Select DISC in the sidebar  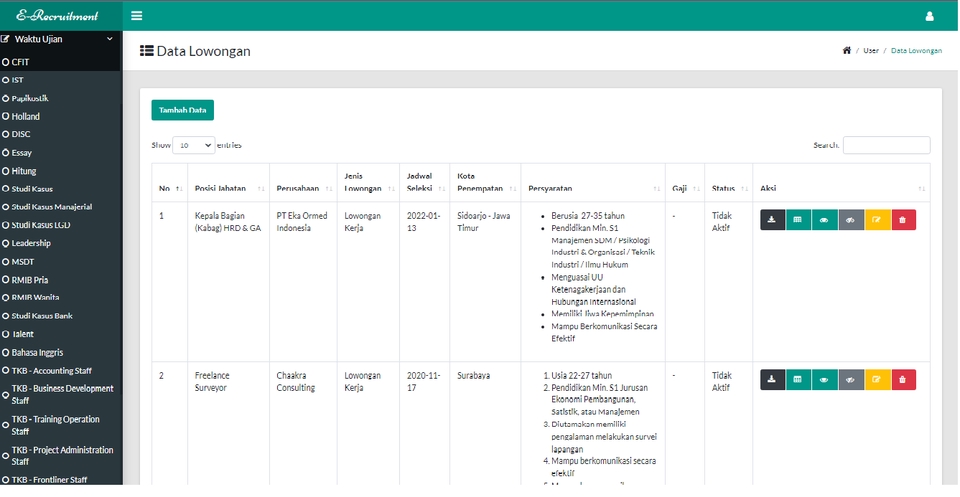(x=61, y=134)
